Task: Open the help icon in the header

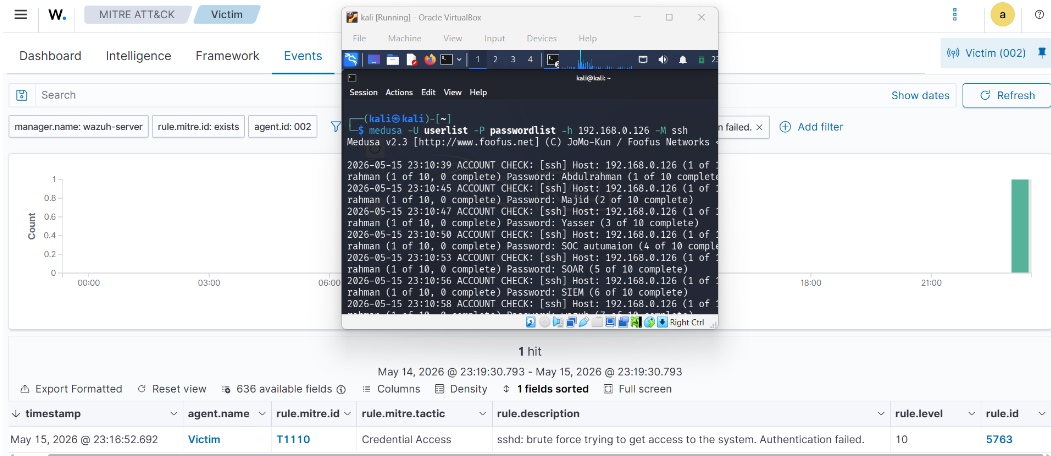Action: pos(1040,15)
